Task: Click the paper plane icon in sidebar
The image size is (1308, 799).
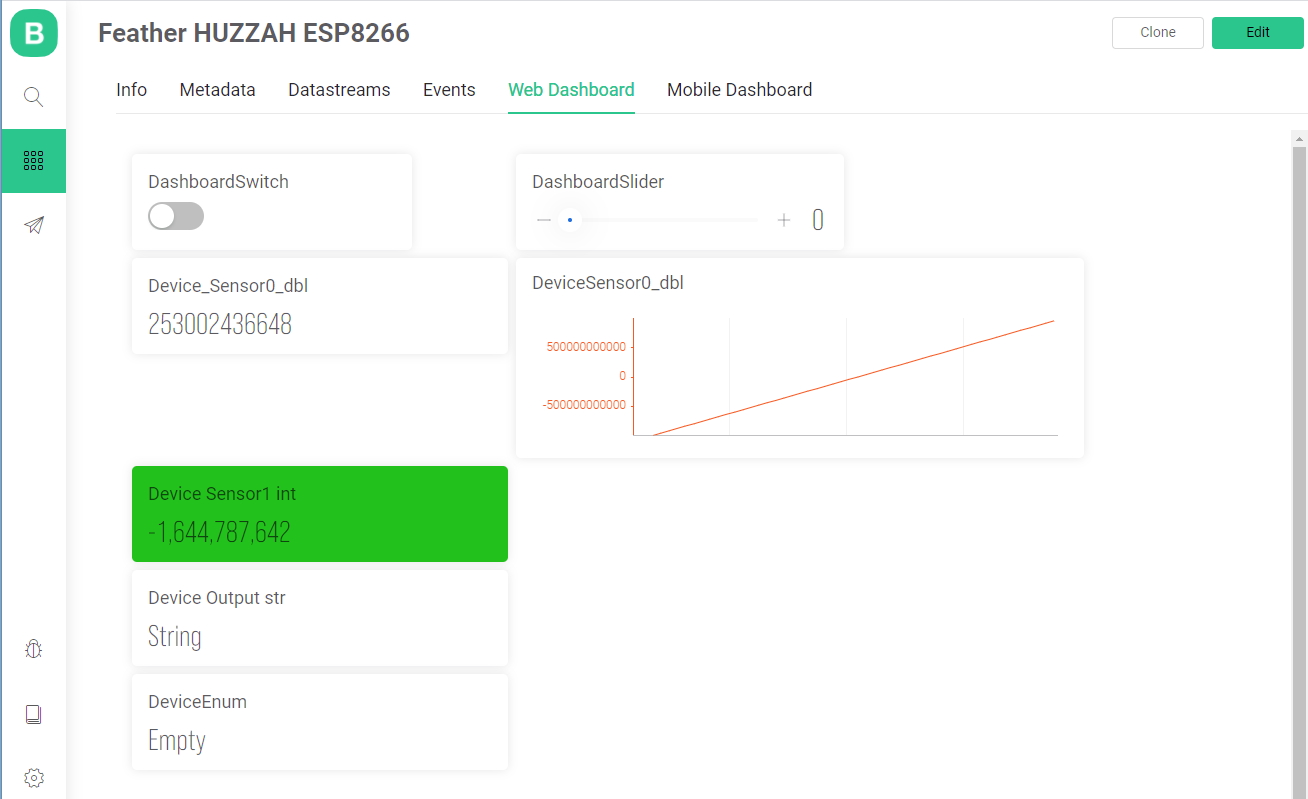Action: [34, 225]
